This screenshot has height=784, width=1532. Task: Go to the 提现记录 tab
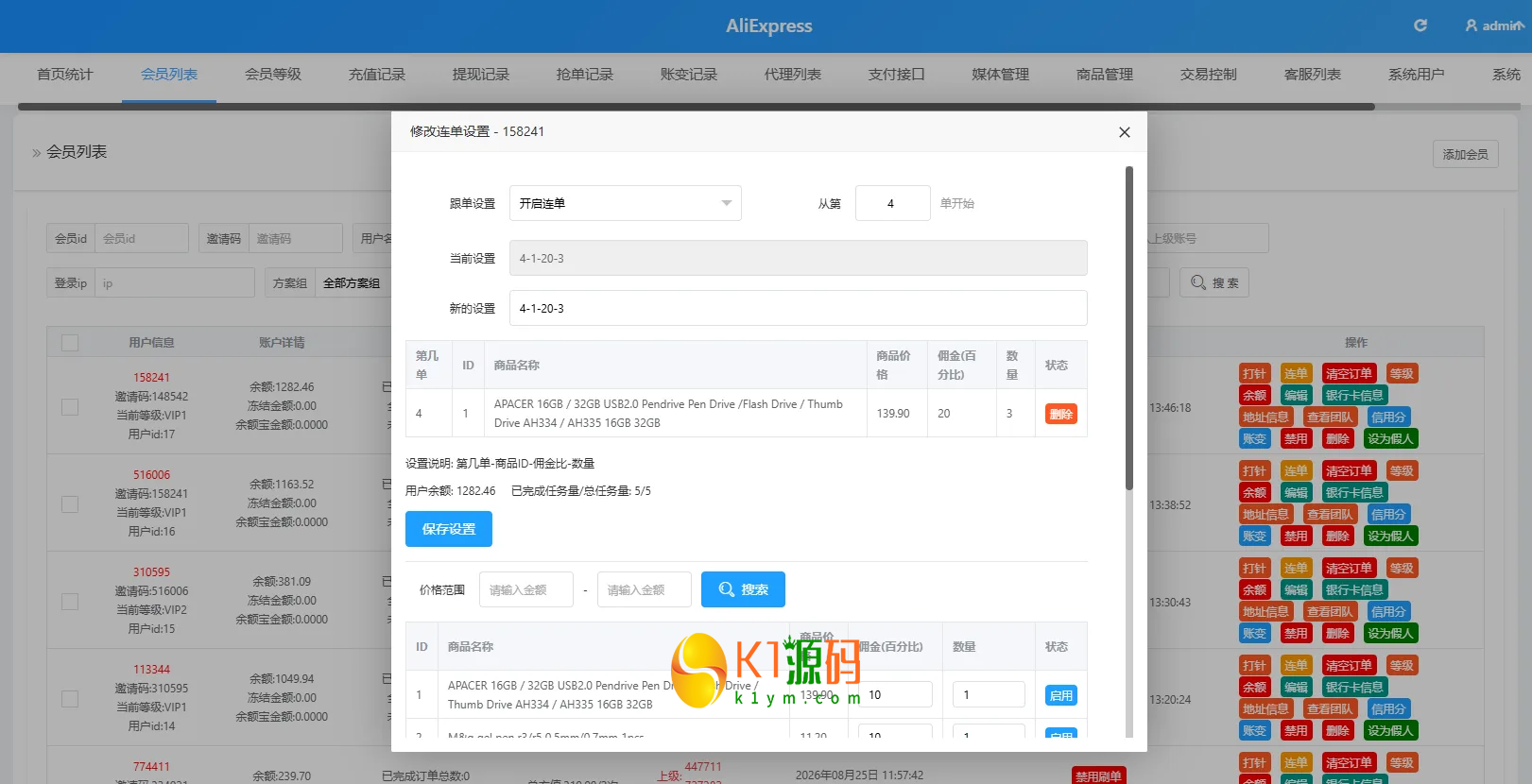(x=481, y=75)
